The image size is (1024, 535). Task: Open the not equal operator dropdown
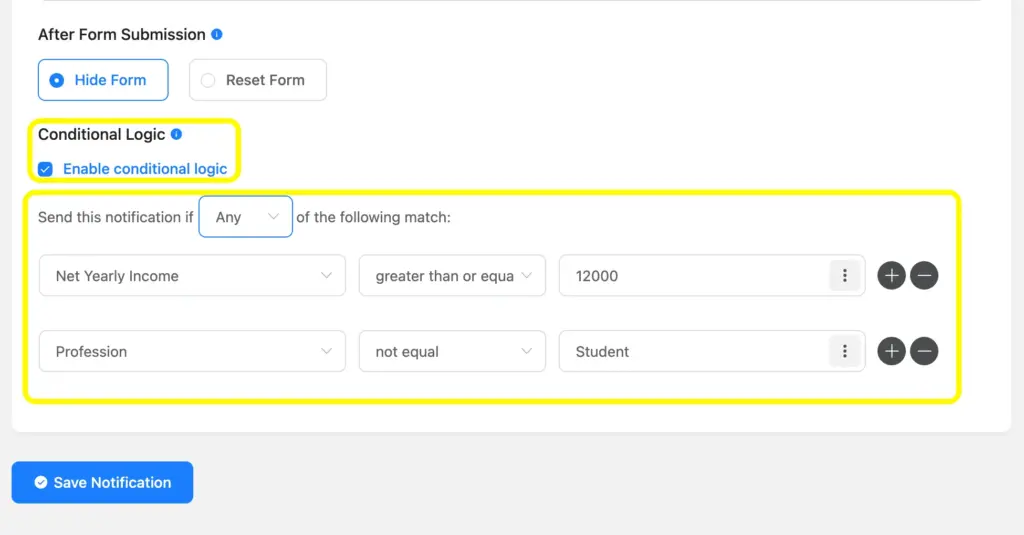(x=452, y=351)
